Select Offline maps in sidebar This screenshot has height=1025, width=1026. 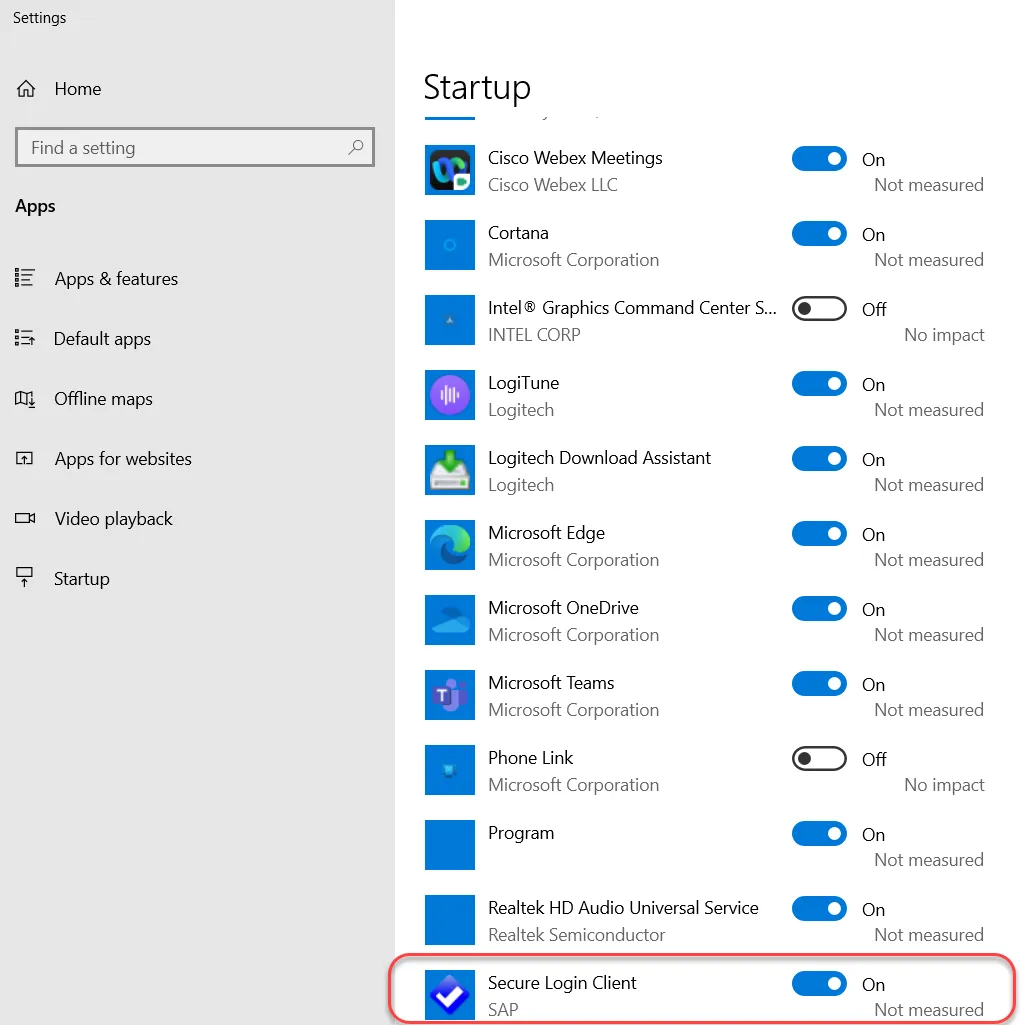[103, 399]
